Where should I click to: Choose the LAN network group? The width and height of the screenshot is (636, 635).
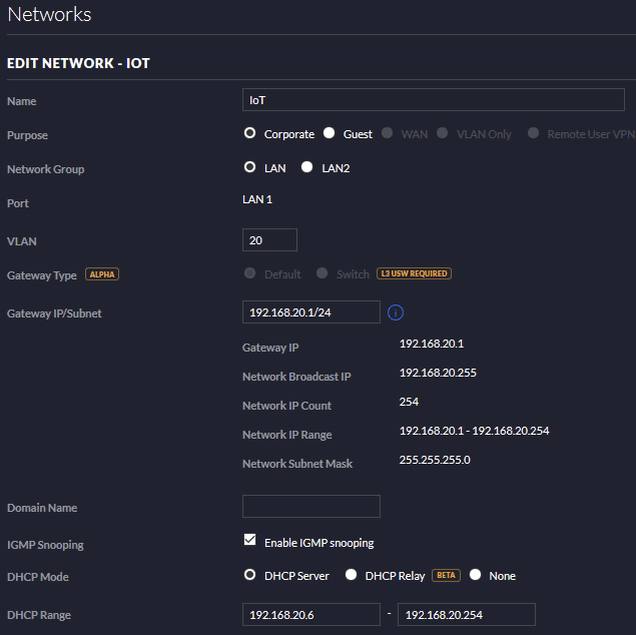(x=250, y=168)
